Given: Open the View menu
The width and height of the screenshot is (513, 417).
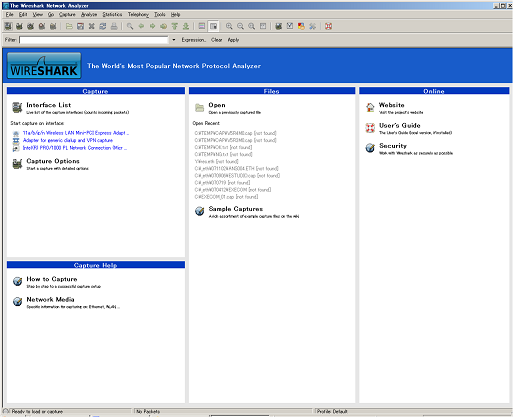Looking at the screenshot, I should pyautogui.click(x=38, y=14).
